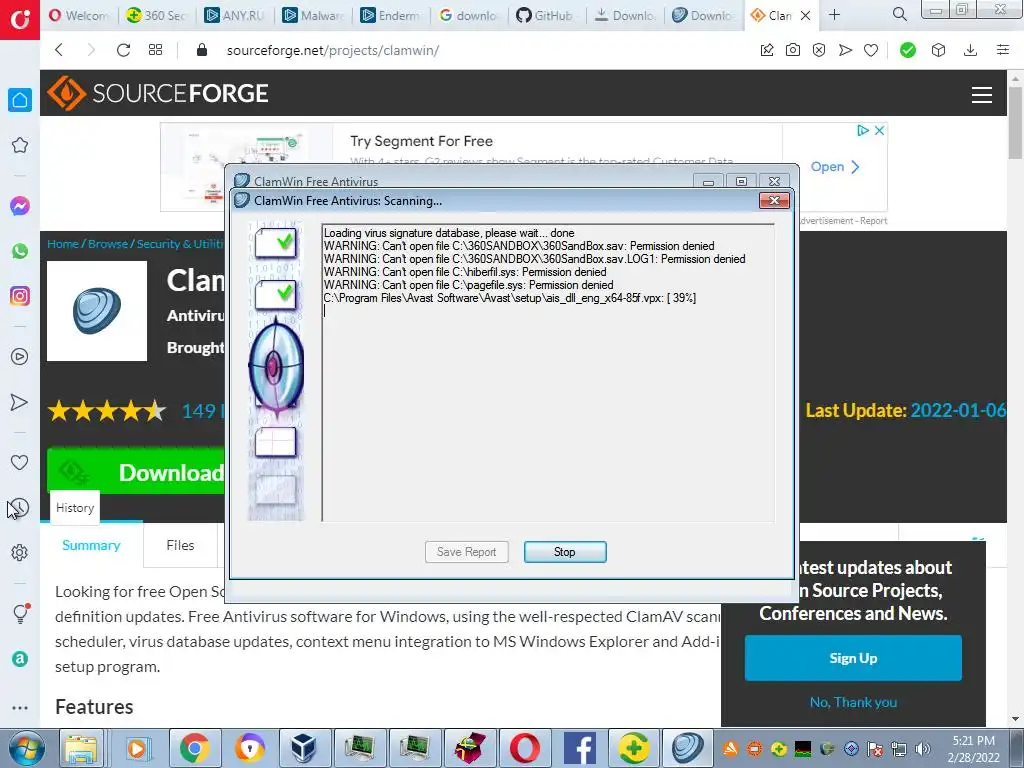The width and height of the screenshot is (1024, 768).
Task: Click the blue Sign Up button
Action: (853, 658)
